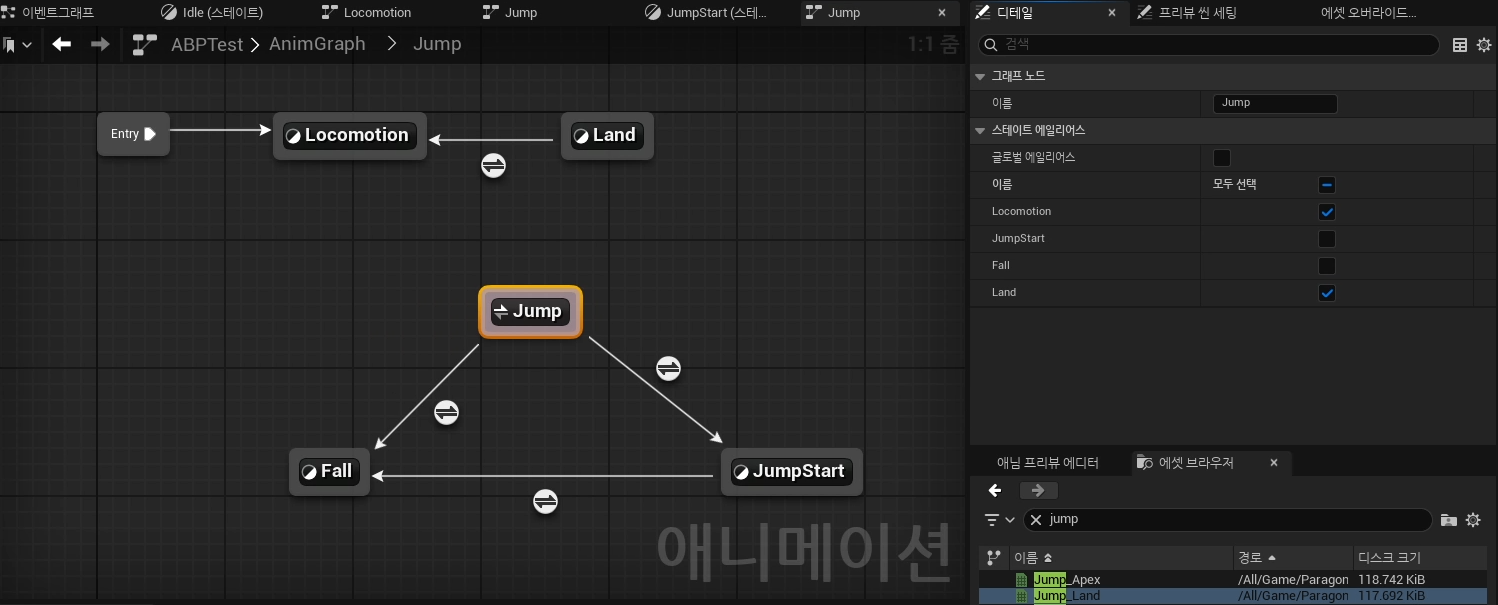Sort assets by the 디스크 크기 column

coord(1420,557)
